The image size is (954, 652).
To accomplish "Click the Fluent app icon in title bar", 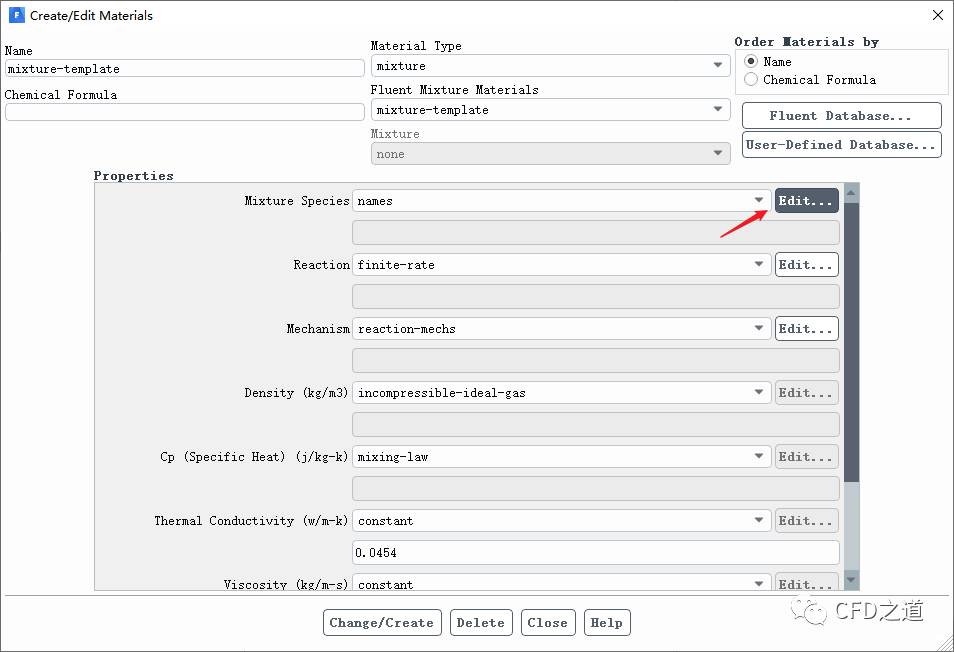I will (x=16, y=16).
